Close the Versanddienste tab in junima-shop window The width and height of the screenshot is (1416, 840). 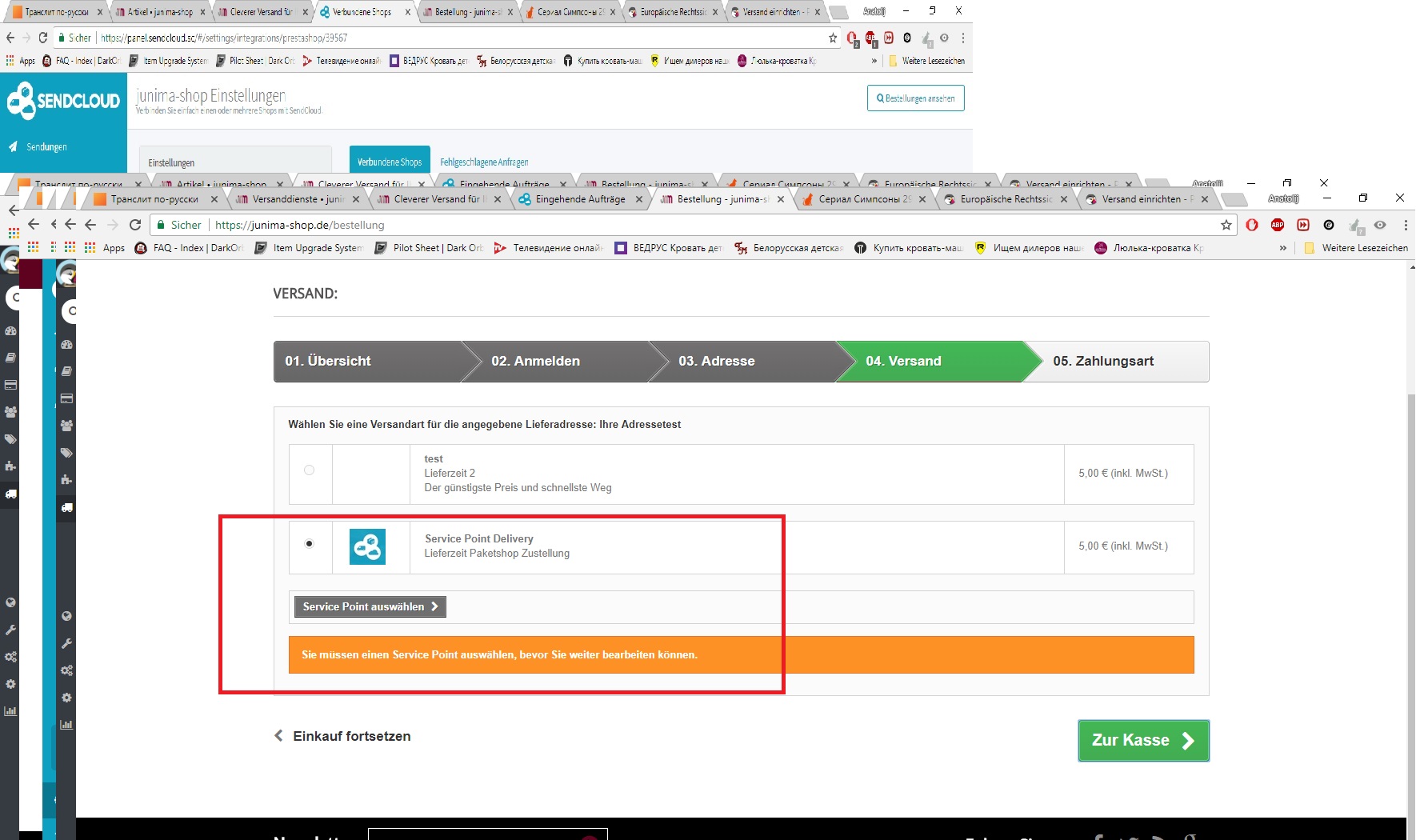pyautogui.click(x=356, y=199)
